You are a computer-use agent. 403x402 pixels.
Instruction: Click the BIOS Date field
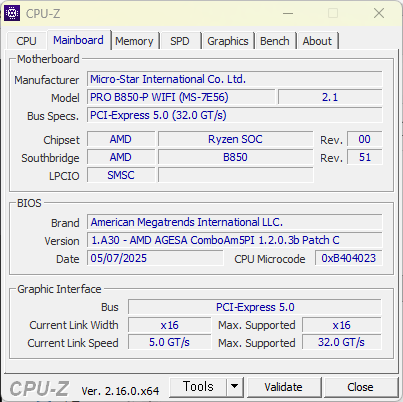coord(155,258)
